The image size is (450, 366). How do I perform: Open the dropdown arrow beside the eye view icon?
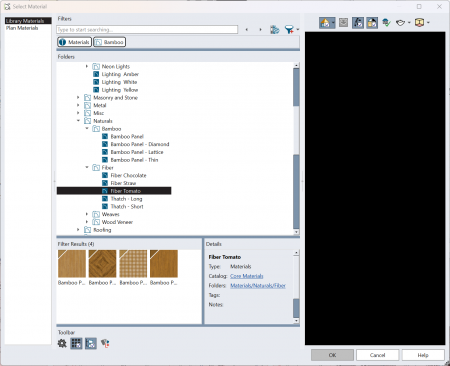(x=409, y=23)
